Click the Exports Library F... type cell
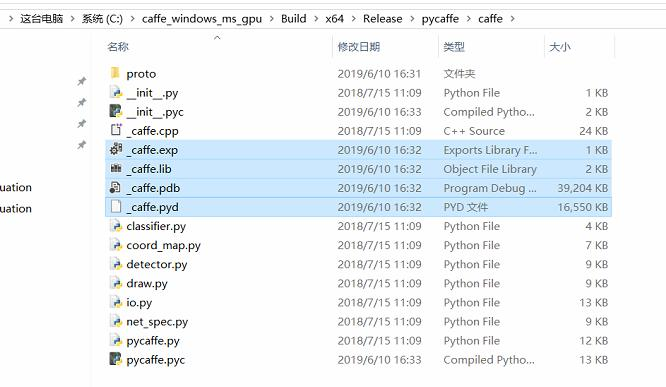 point(490,150)
